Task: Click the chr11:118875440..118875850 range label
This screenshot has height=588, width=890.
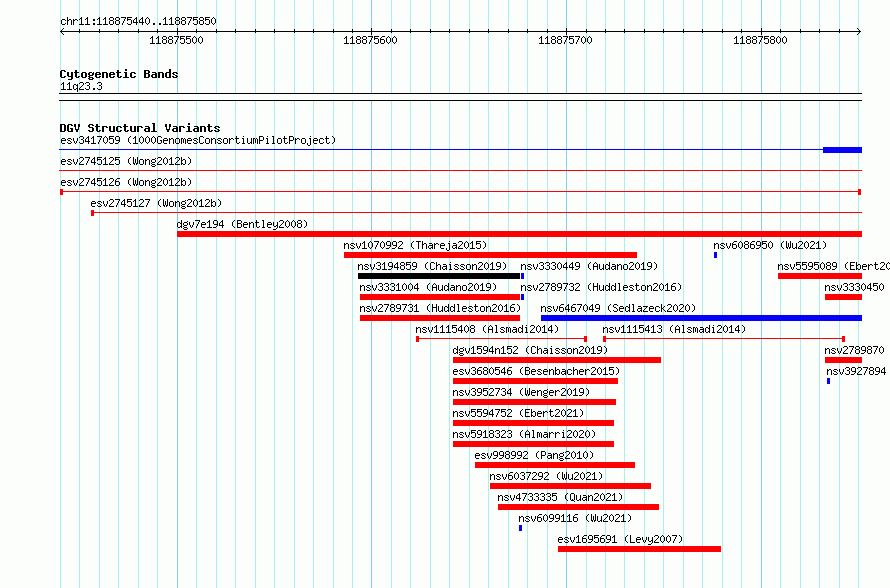Action: click(x=138, y=22)
